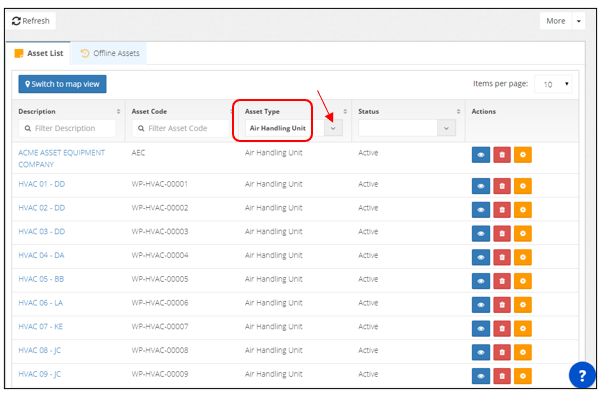This screenshot has height=394, width=600.
Task: Expand the Status filter dropdown
Action: click(x=446, y=128)
